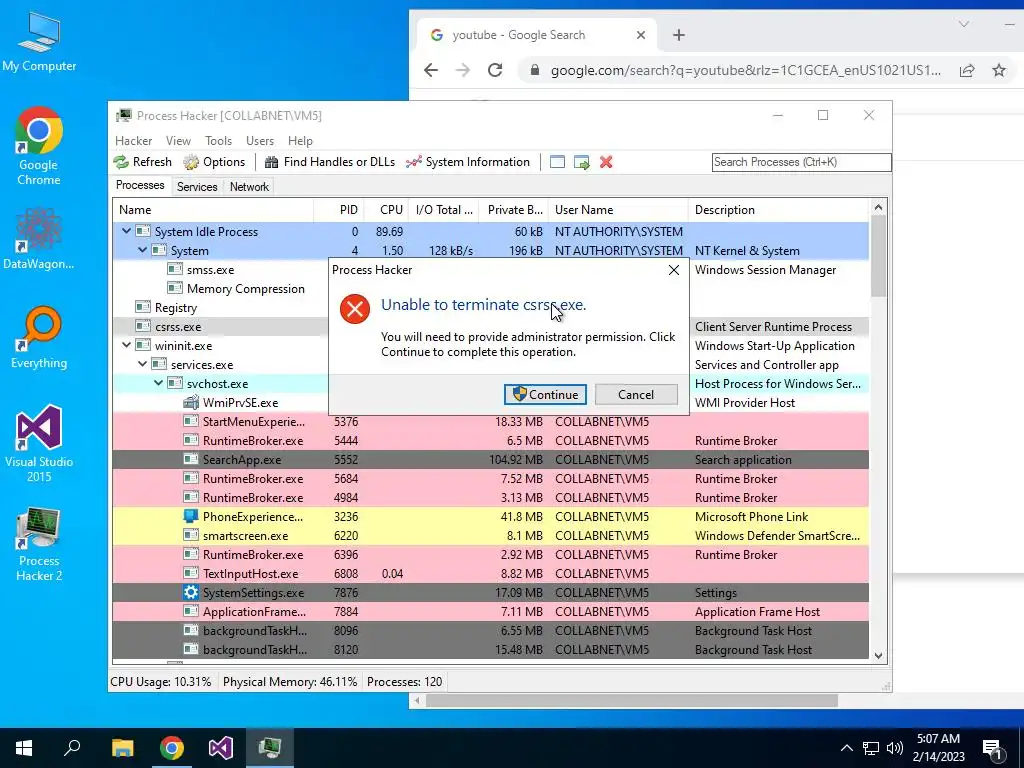
Task: Click Continue in the error dialog
Action: 545,394
